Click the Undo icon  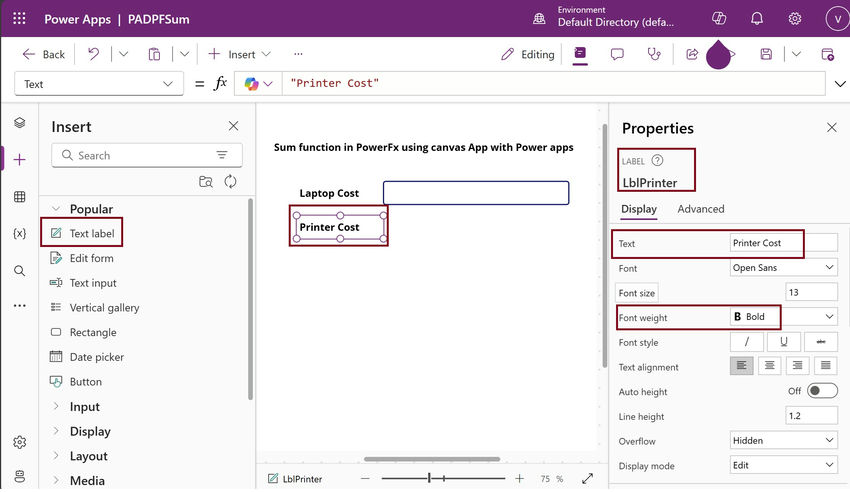tap(93, 54)
